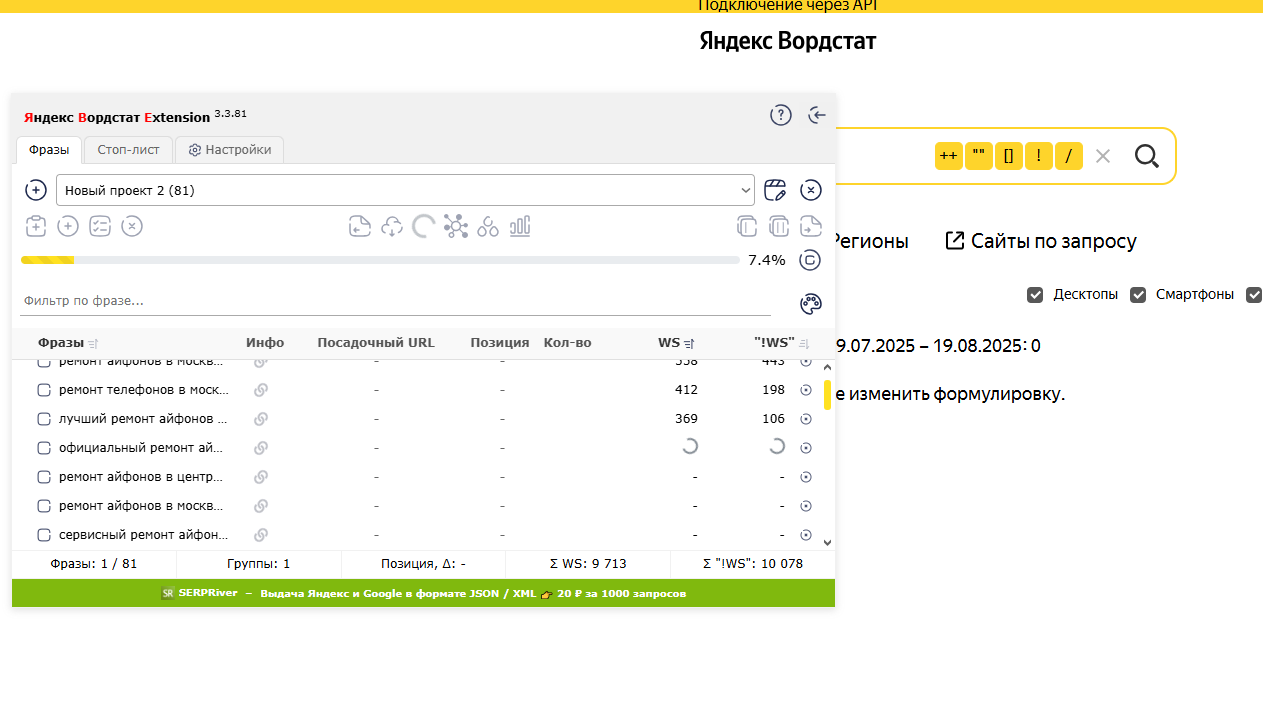Click the single-page copy icon in the right toolbar
Screen dimensions: 1263x712
(747, 226)
